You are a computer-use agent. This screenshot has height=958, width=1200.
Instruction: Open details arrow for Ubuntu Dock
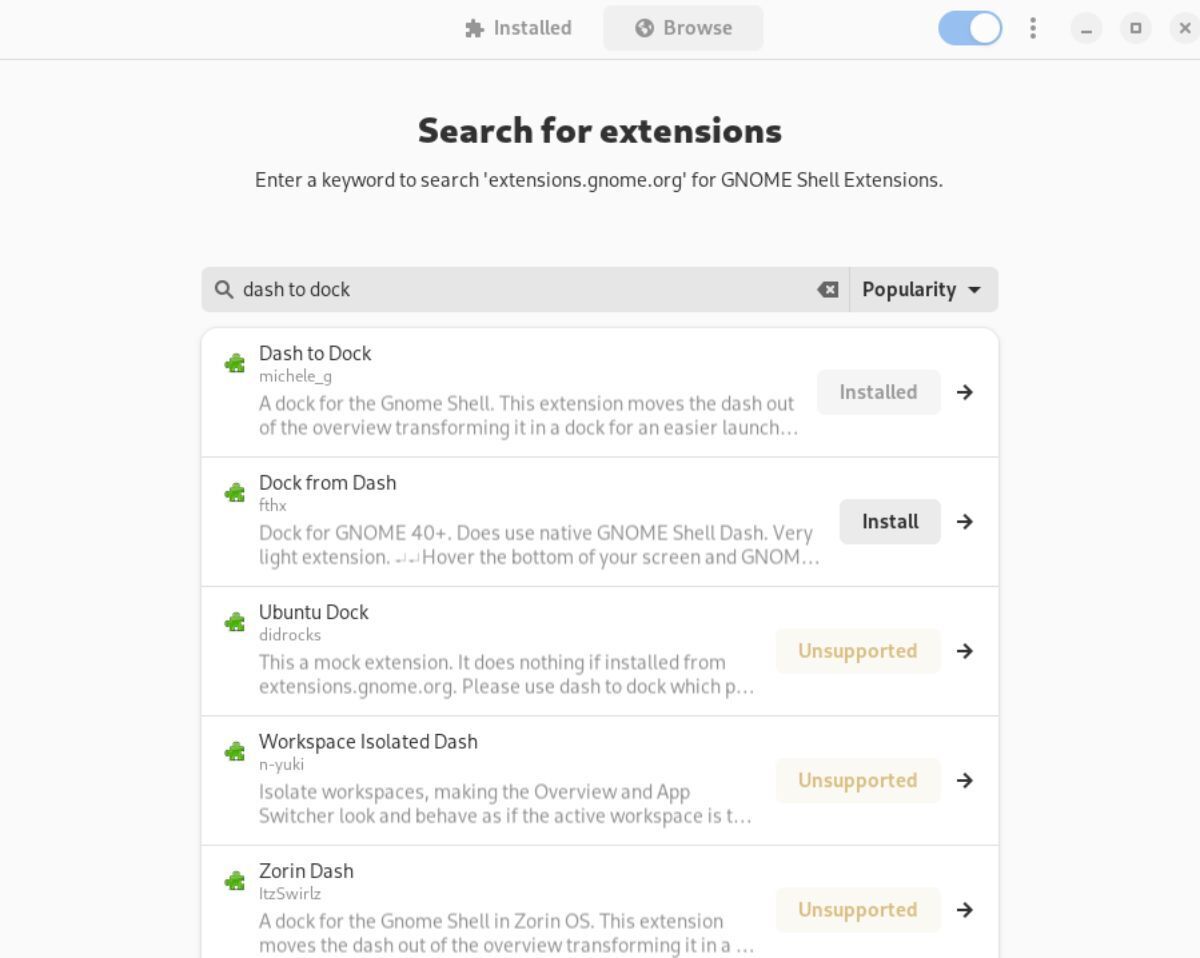[965, 651]
